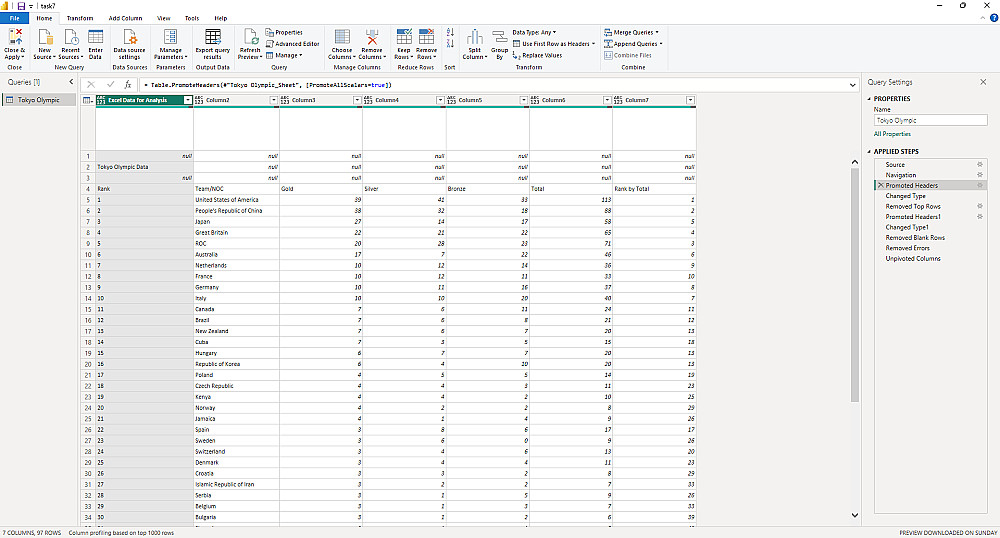Switch to the Transform ribbon tab
This screenshot has width=1000, height=538.
[x=80, y=18]
